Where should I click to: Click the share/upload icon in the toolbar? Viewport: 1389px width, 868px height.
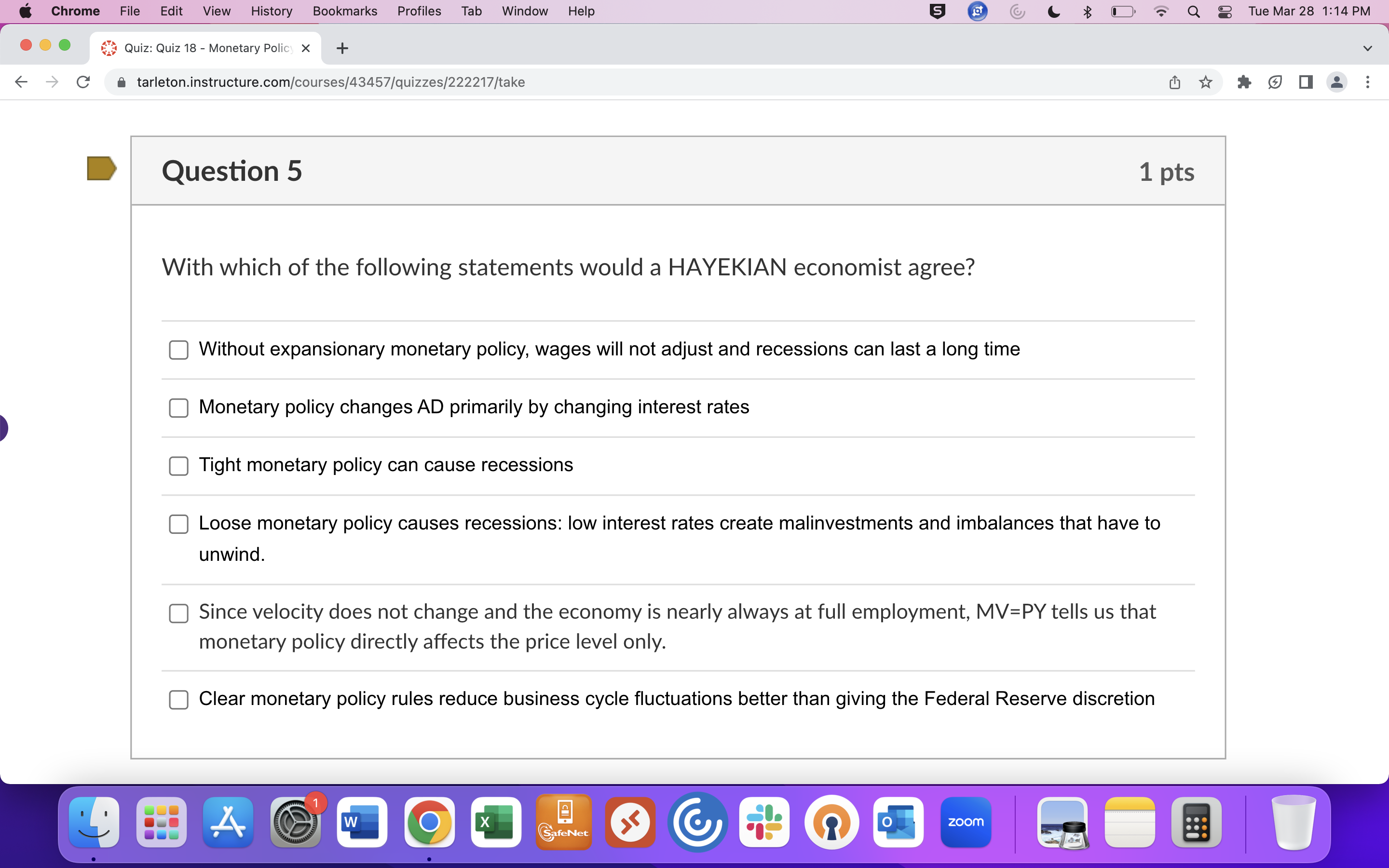1174,82
